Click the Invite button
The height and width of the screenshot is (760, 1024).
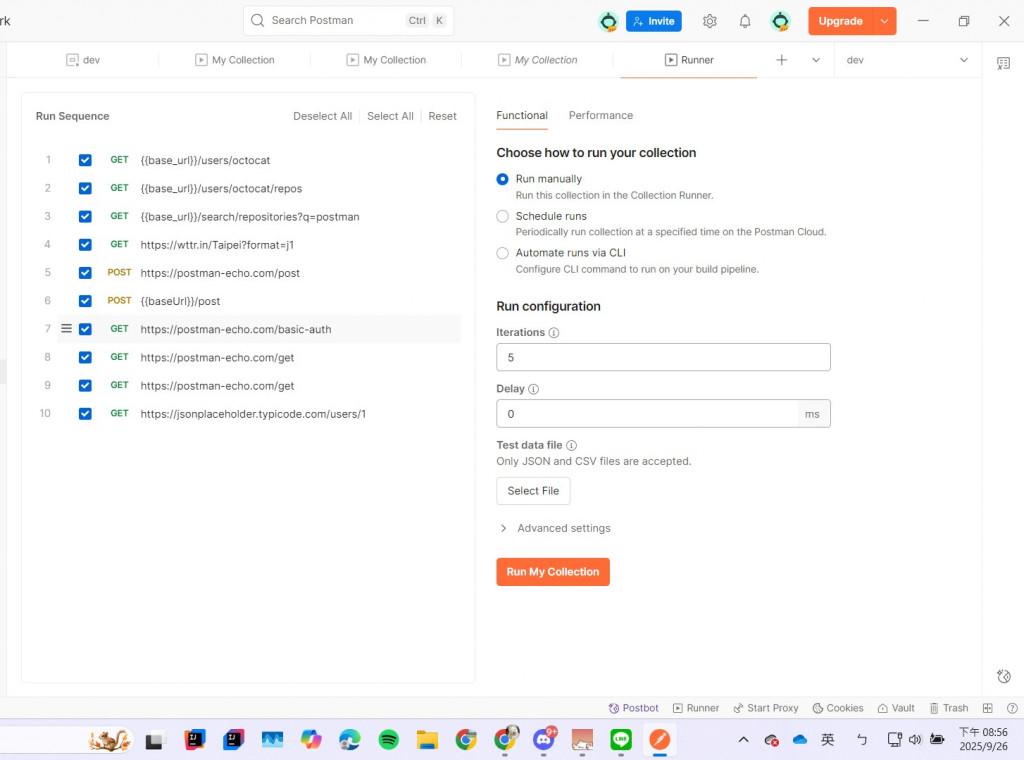click(x=654, y=21)
